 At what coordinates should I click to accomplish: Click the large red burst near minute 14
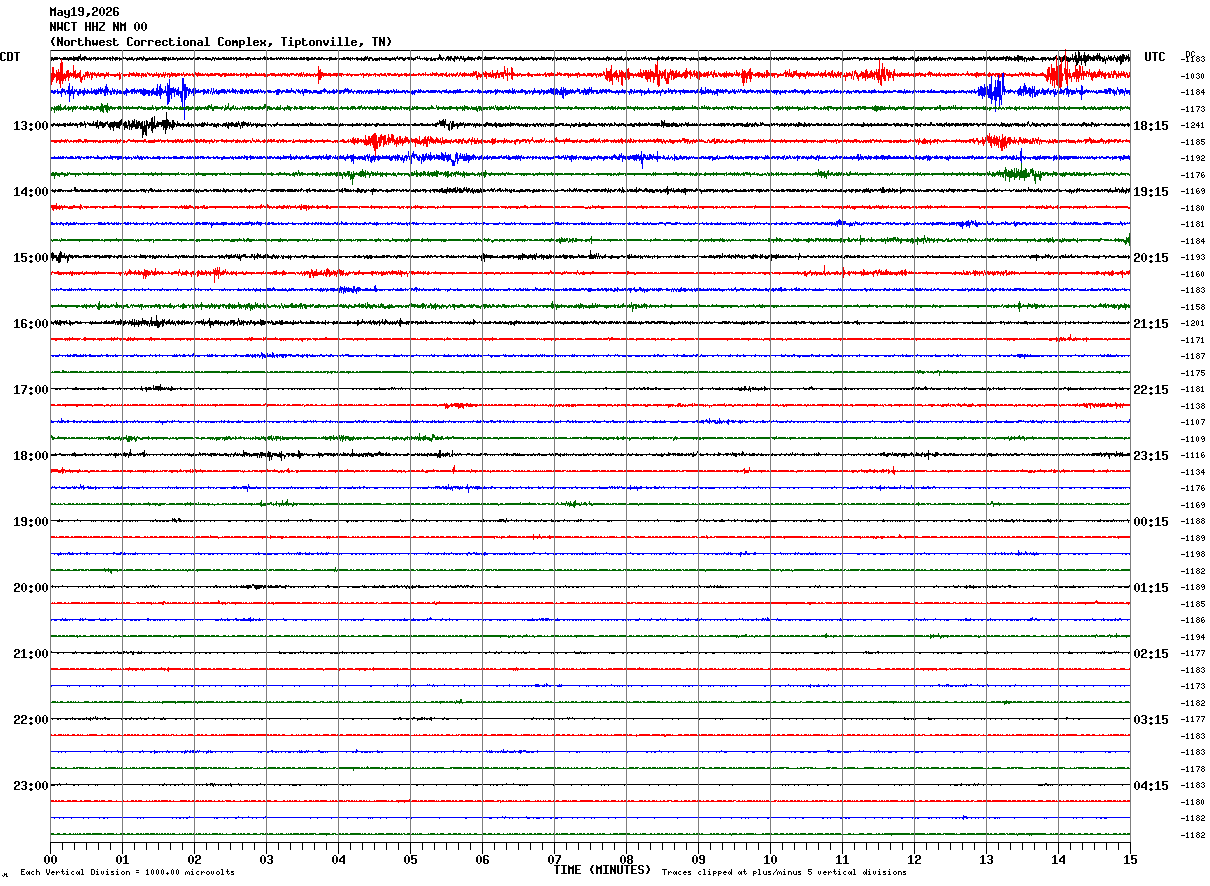pyautogui.click(x=1058, y=73)
